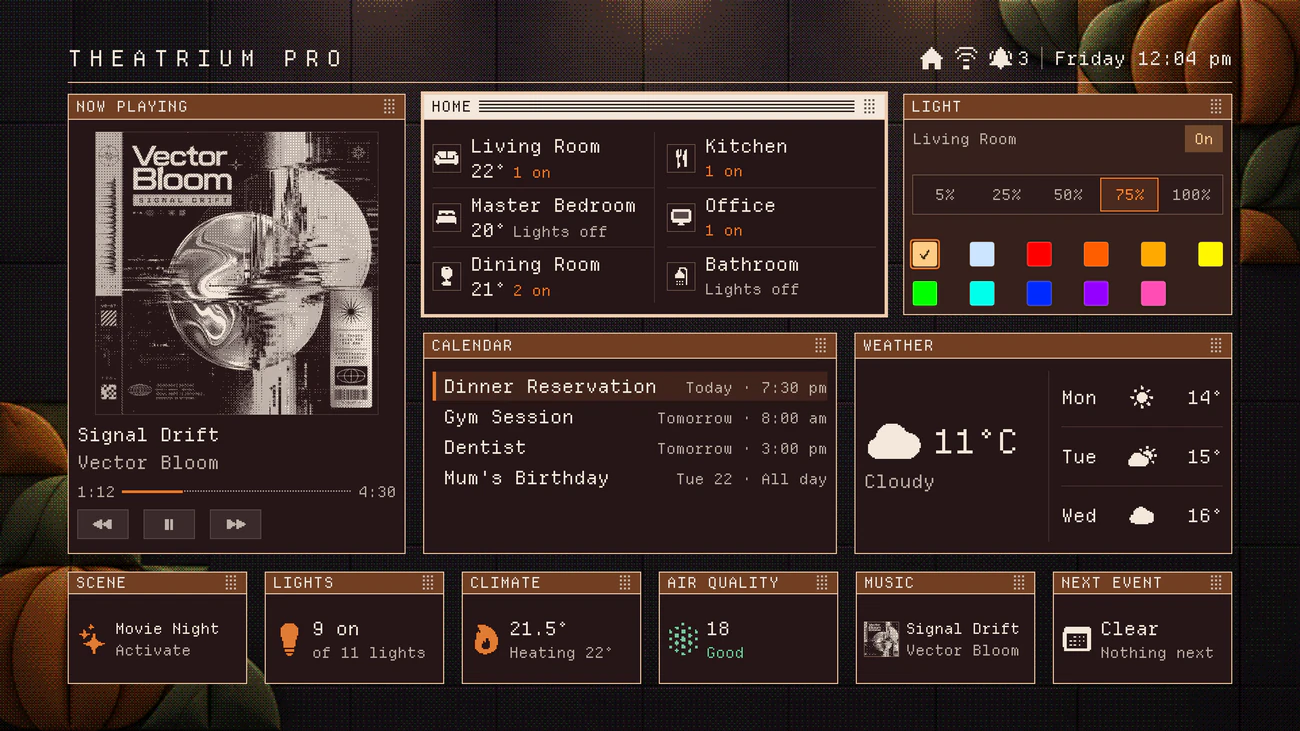Click the grid handle on Light panel

pos(1216,106)
